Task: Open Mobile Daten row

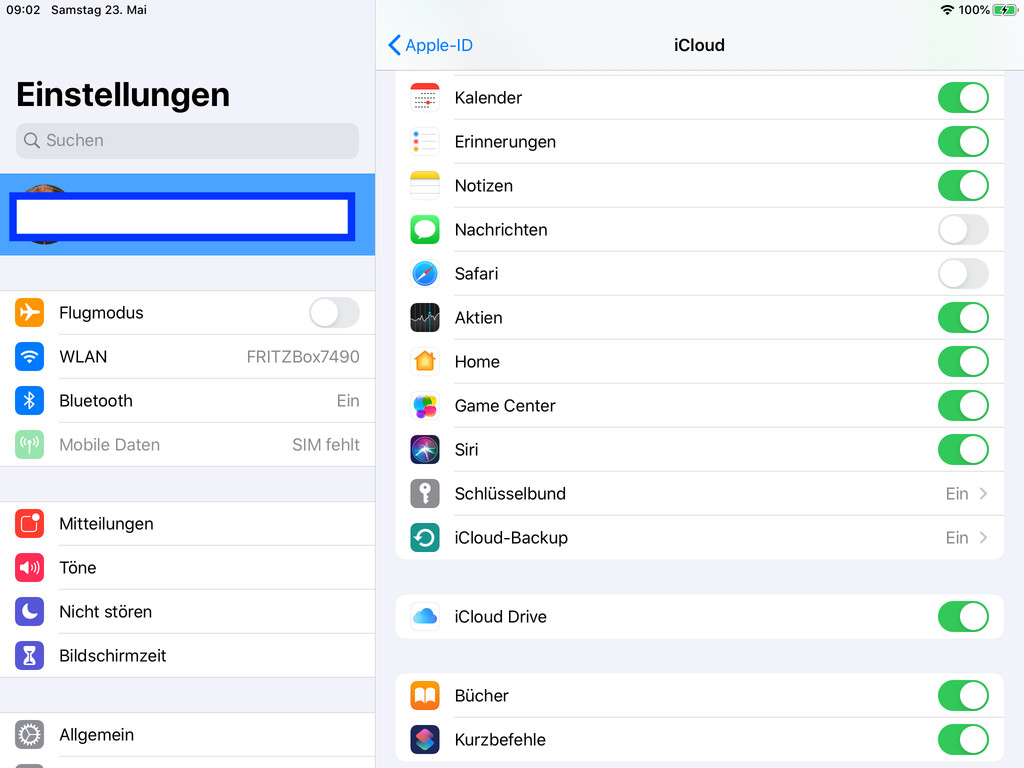Action: pyautogui.click(x=187, y=445)
